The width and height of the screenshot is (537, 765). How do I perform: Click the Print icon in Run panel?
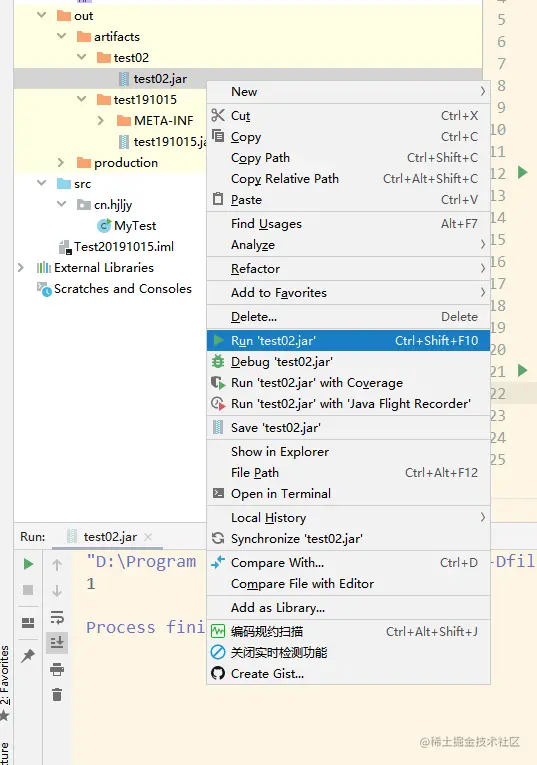coord(57,669)
